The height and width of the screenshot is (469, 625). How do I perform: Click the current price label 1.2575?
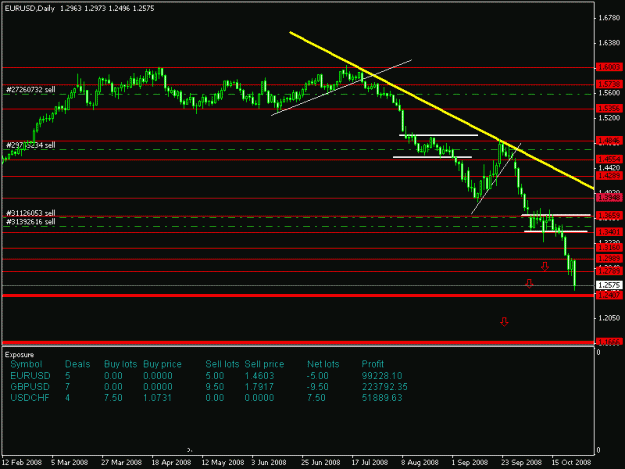(609, 285)
